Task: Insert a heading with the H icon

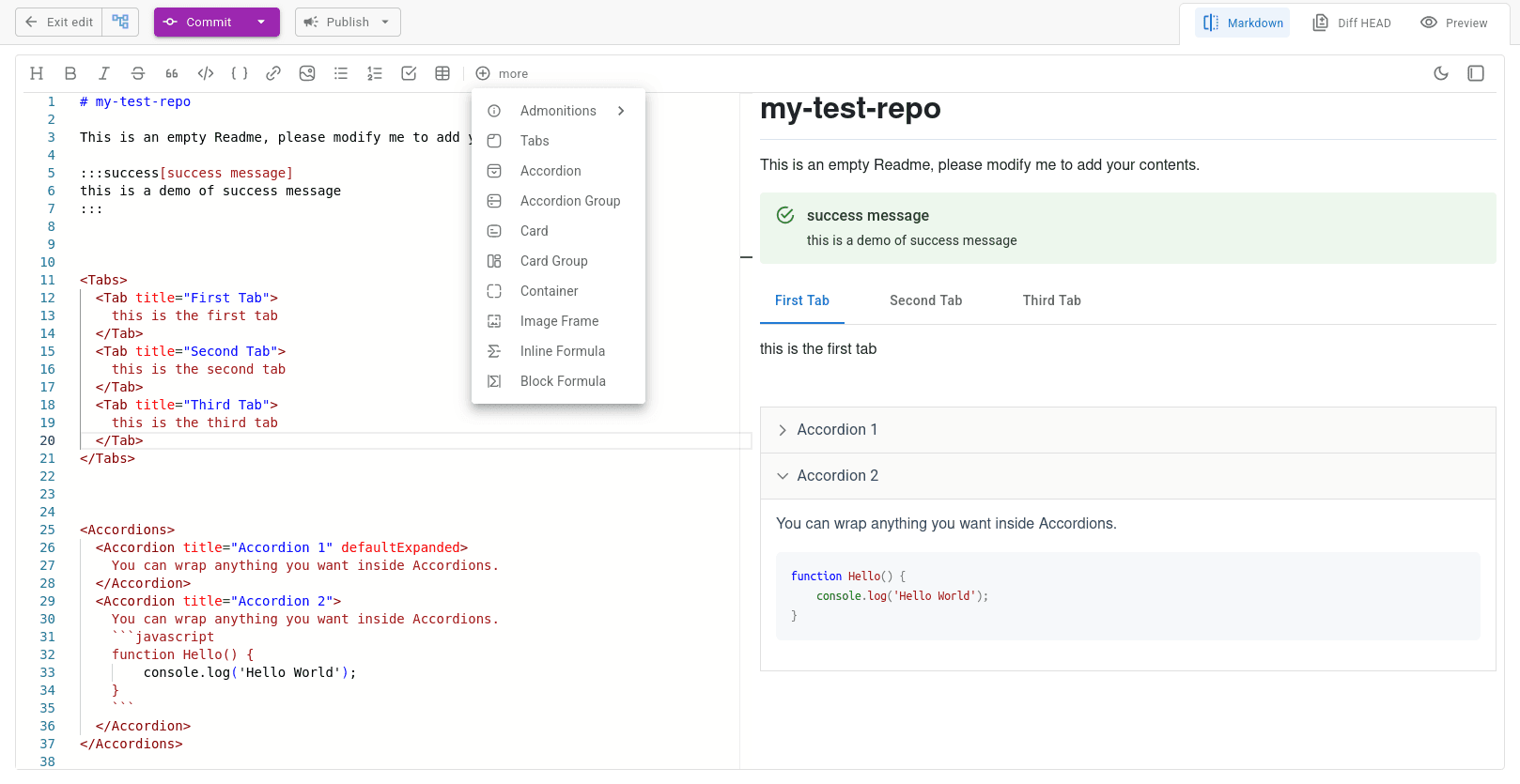Action: pos(37,73)
